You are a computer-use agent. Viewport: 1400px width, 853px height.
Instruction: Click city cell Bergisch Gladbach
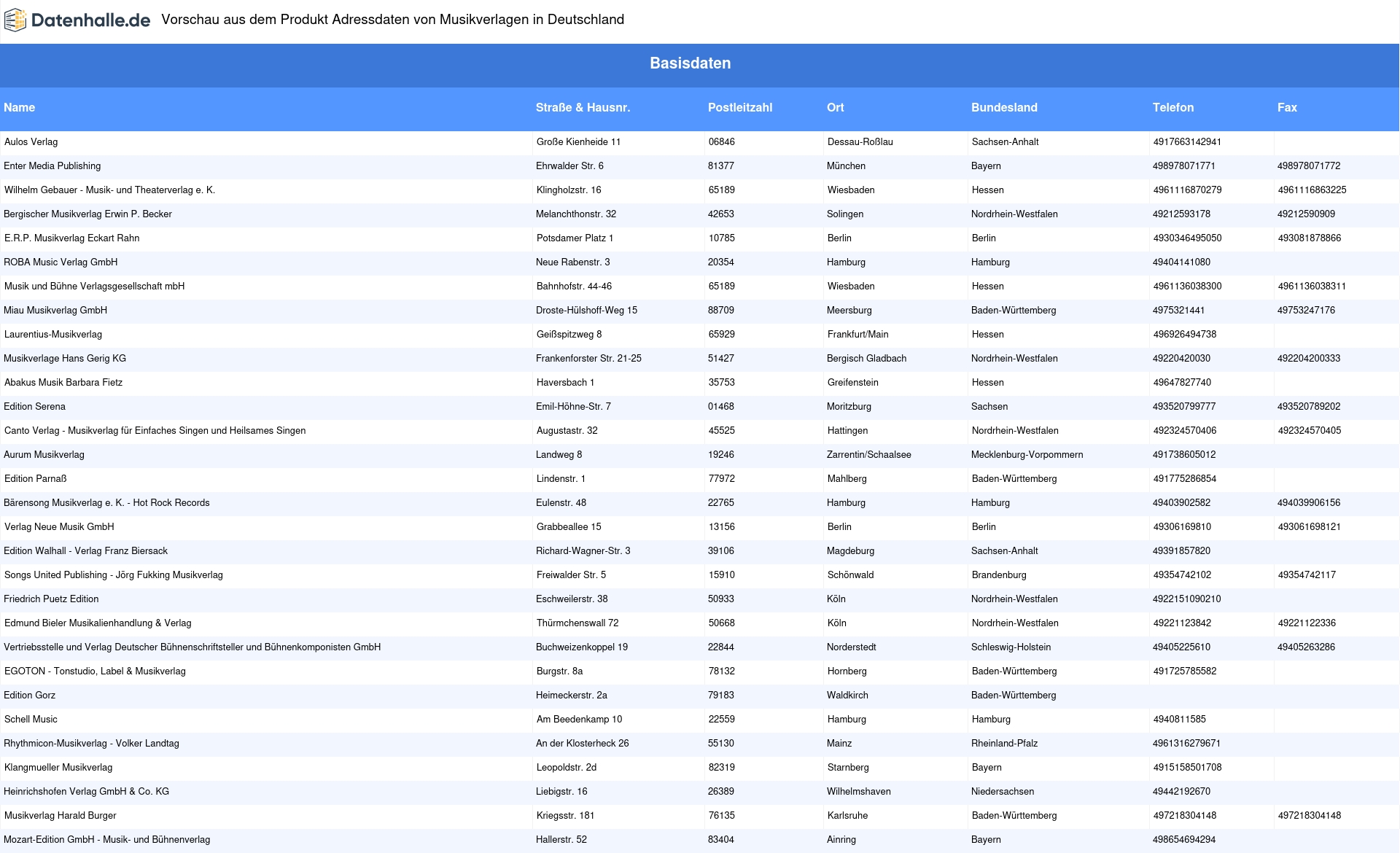coord(866,359)
